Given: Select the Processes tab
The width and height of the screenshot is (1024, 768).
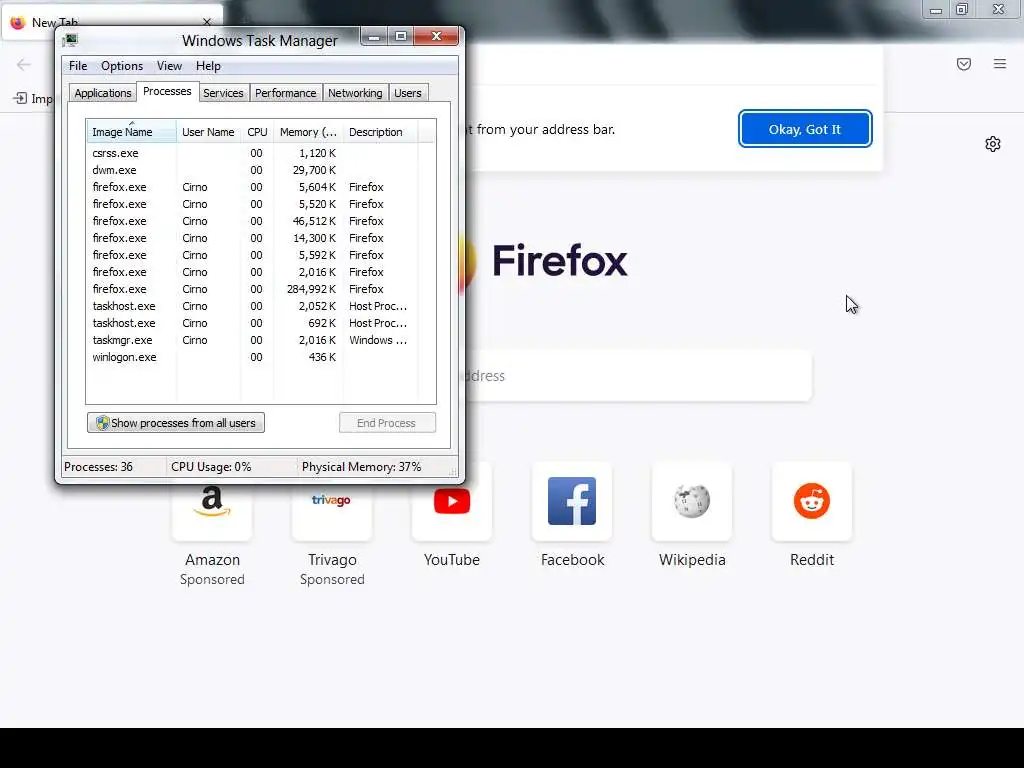Looking at the screenshot, I should click(x=167, y=91).
